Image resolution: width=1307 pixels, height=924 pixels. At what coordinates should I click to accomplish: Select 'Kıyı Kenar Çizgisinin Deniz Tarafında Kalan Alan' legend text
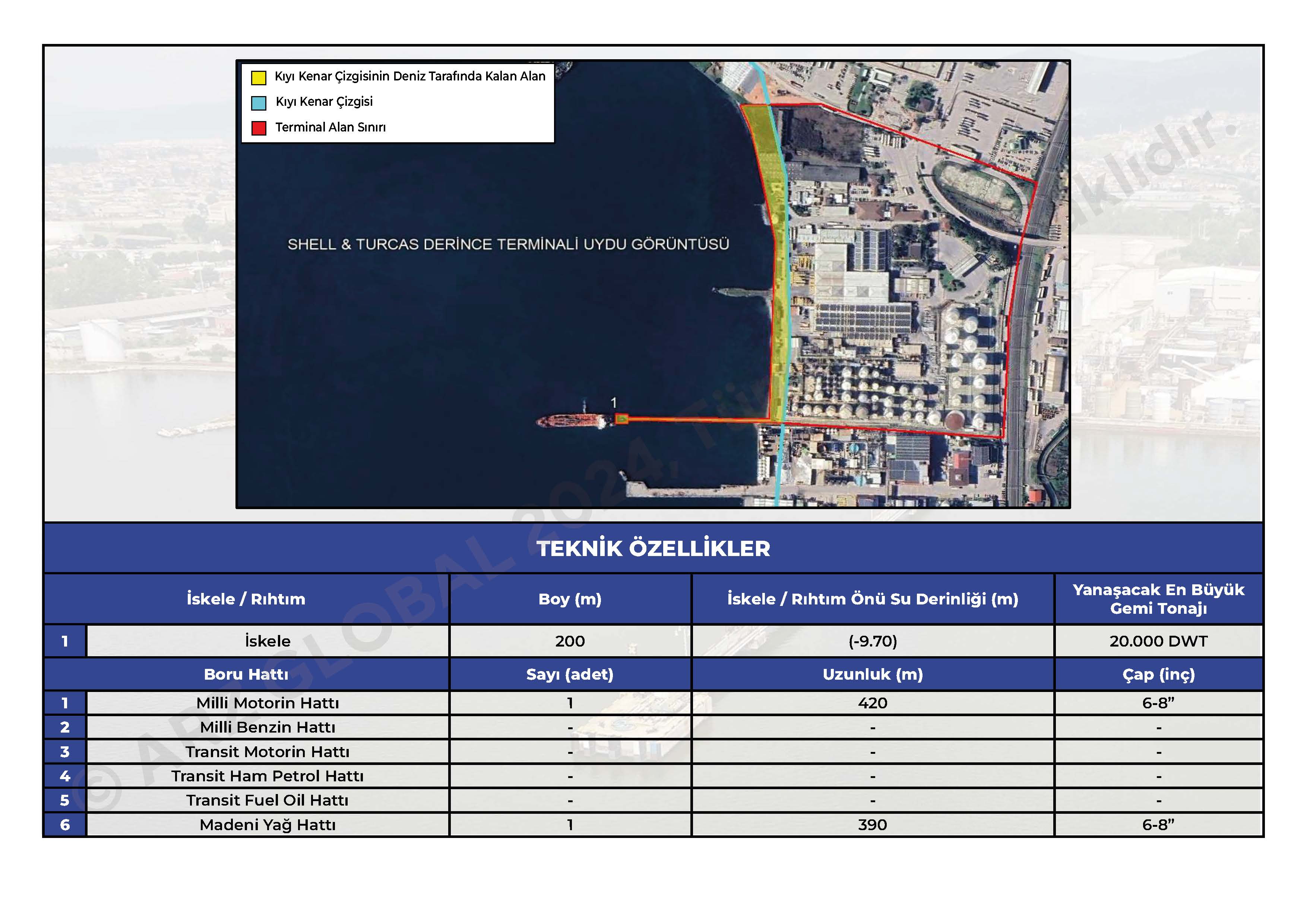pyautogui.click(x=410, y=76)
